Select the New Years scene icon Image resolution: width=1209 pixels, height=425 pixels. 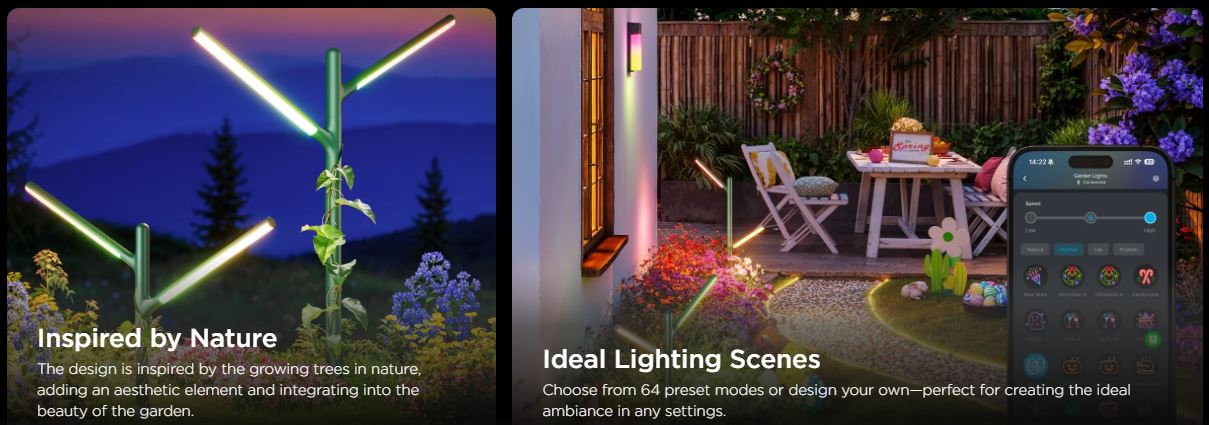(x=1036, y=277)
